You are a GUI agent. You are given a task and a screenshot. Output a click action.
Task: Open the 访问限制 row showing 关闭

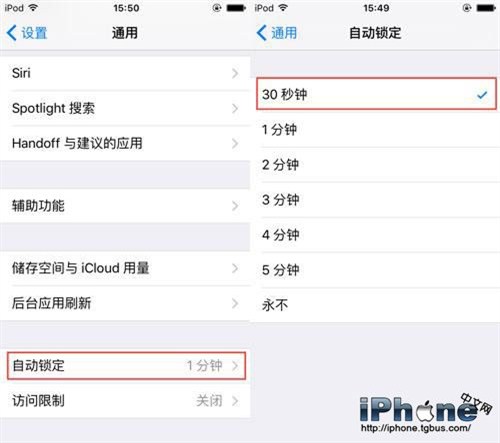[x=125, y=401]
